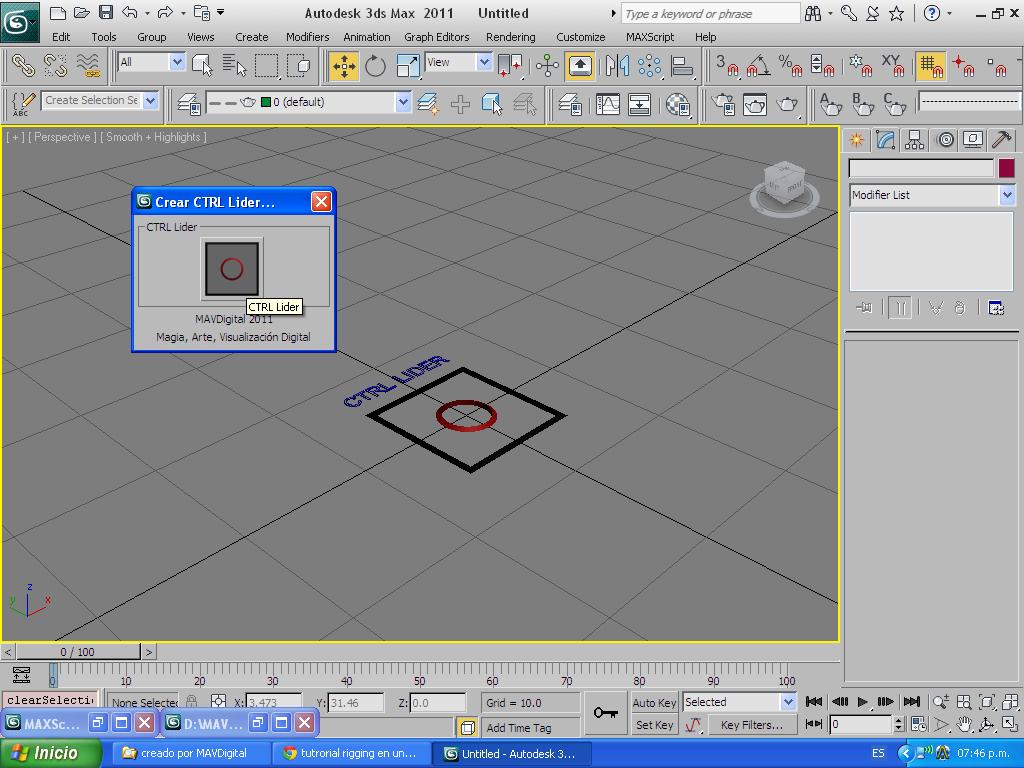The image size is (1024, 768).
Task: Toggle Key Mode next to frame field
Action: pos(814,724)
